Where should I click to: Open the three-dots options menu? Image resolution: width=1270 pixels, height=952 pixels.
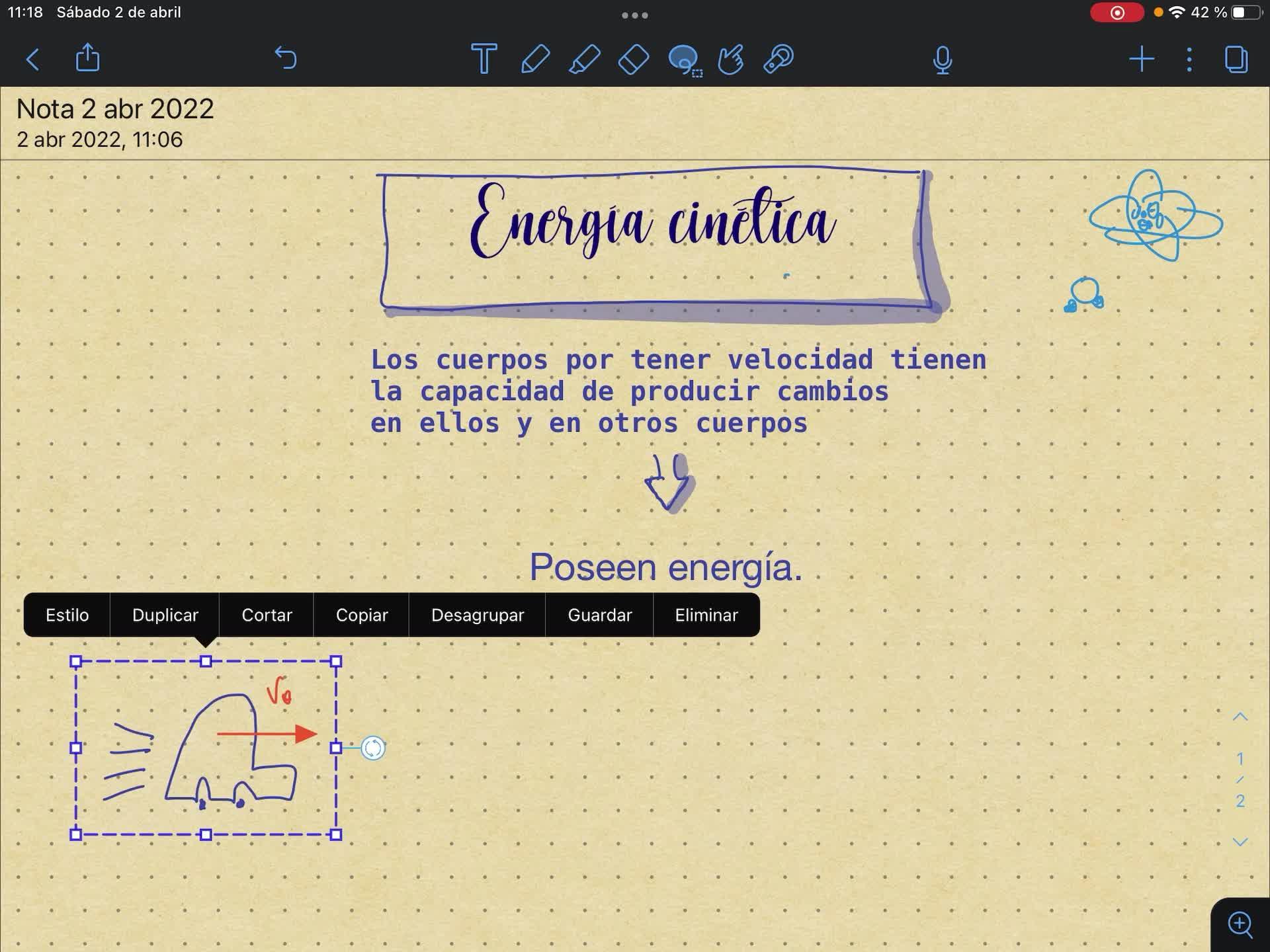pos(1189,59)
